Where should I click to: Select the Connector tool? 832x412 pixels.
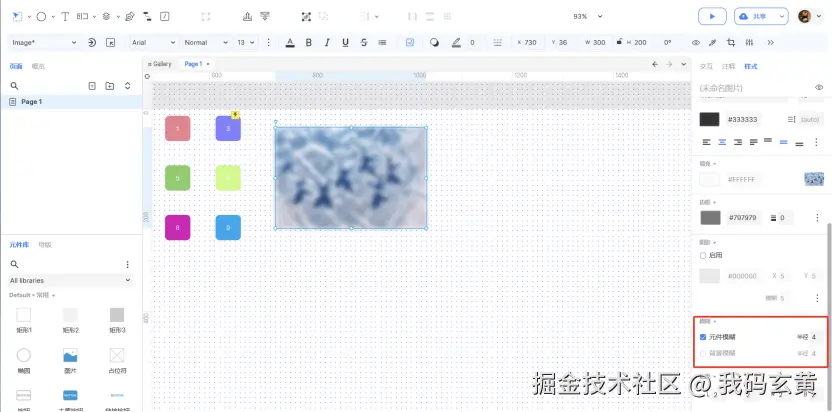(x=147, y=16)
